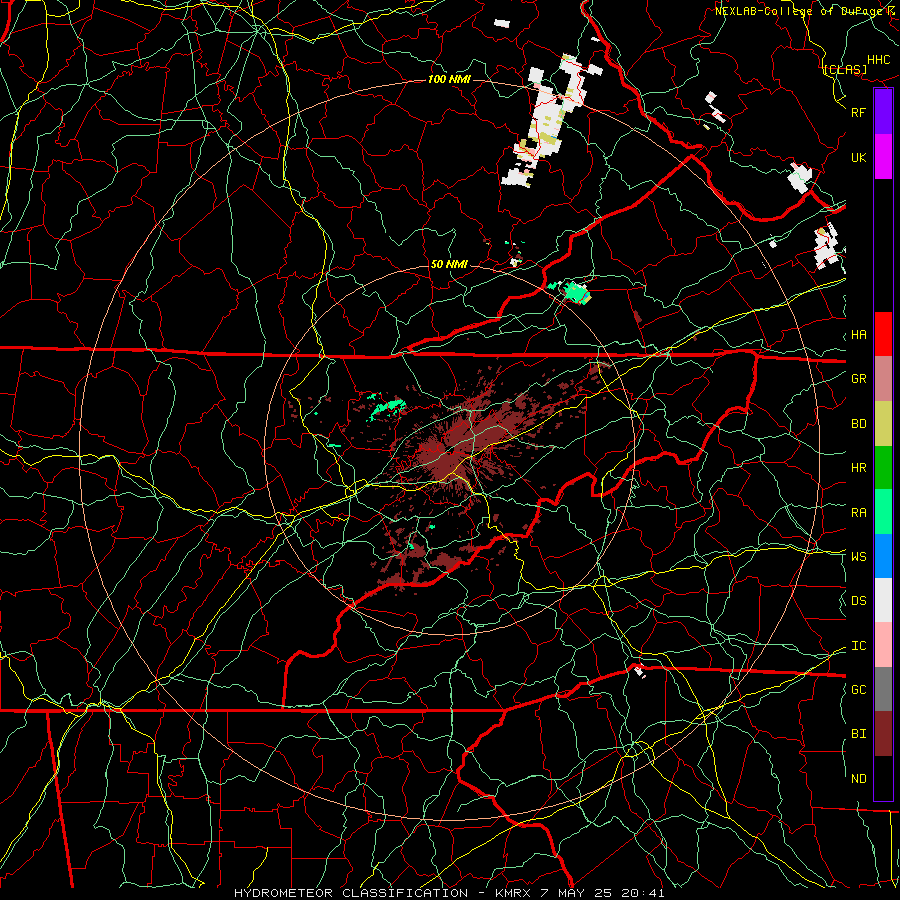This screenshot has height=900, width=900.
Task: Click the Hydrometeor Classification KMRX caption
Action: pos(449,893)
